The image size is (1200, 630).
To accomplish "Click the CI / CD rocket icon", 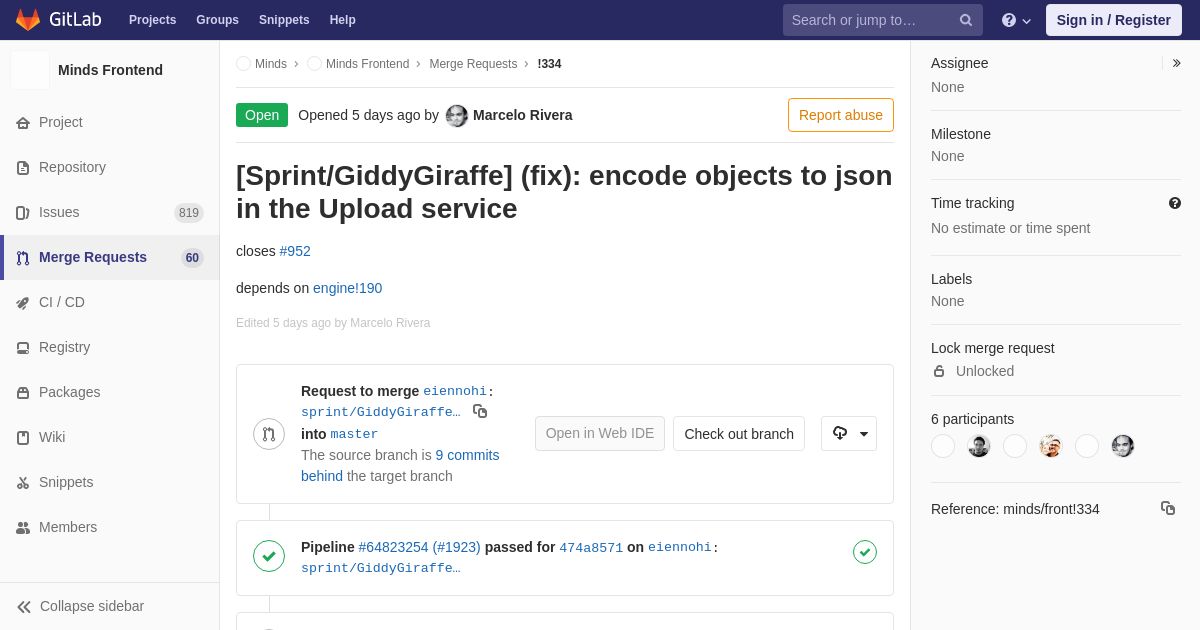I will coord(23,303).
